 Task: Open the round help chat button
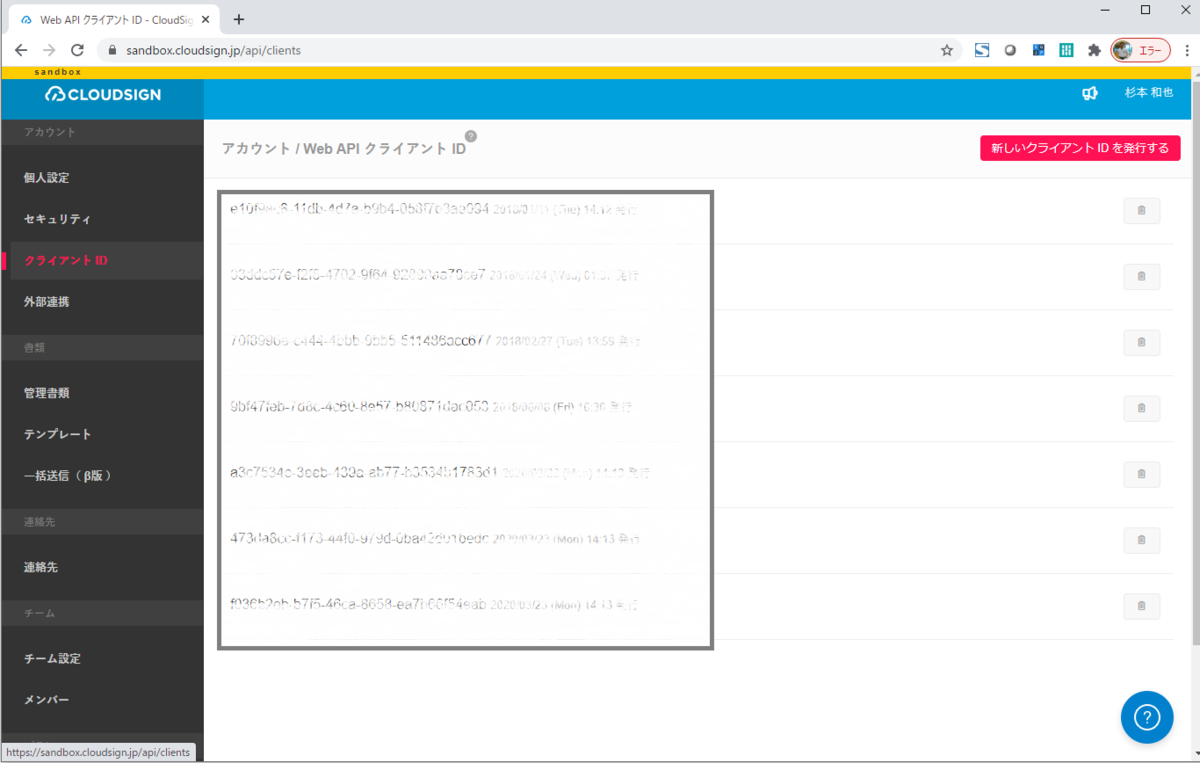1147,717
